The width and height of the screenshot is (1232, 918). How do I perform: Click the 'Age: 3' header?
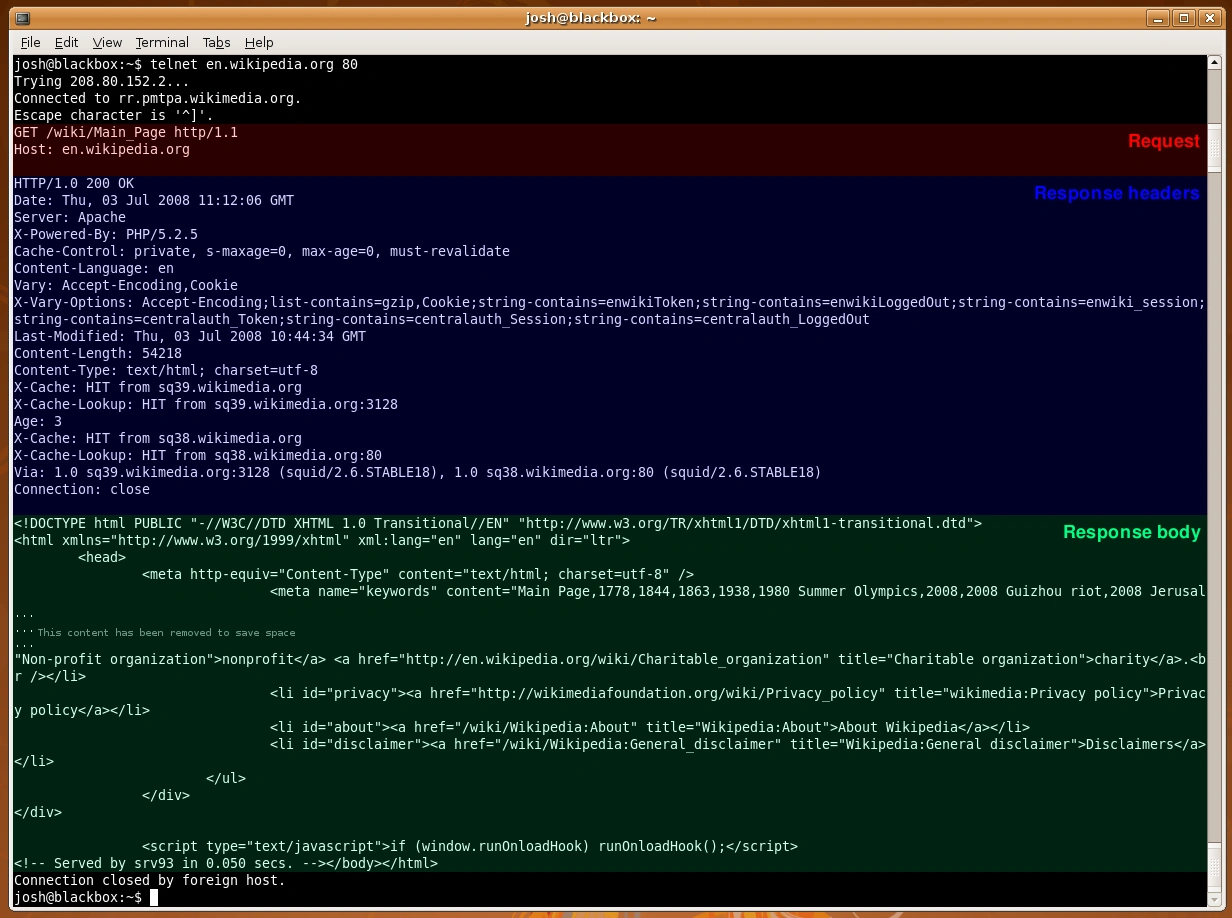click(x=38, y=421)
